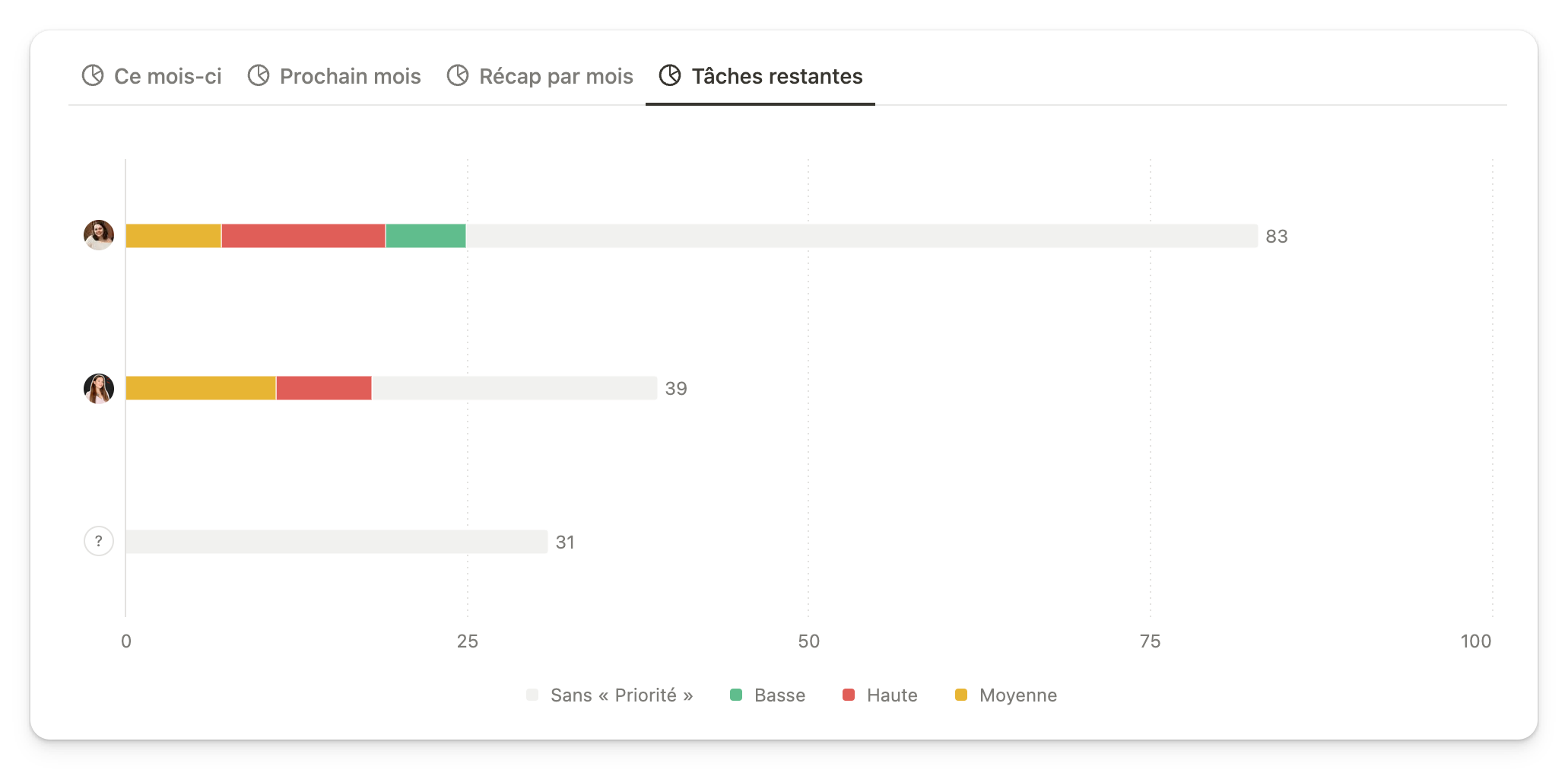Click the clock icon beside Tâches restantes
1568x770 pixels.
(669, 75)
